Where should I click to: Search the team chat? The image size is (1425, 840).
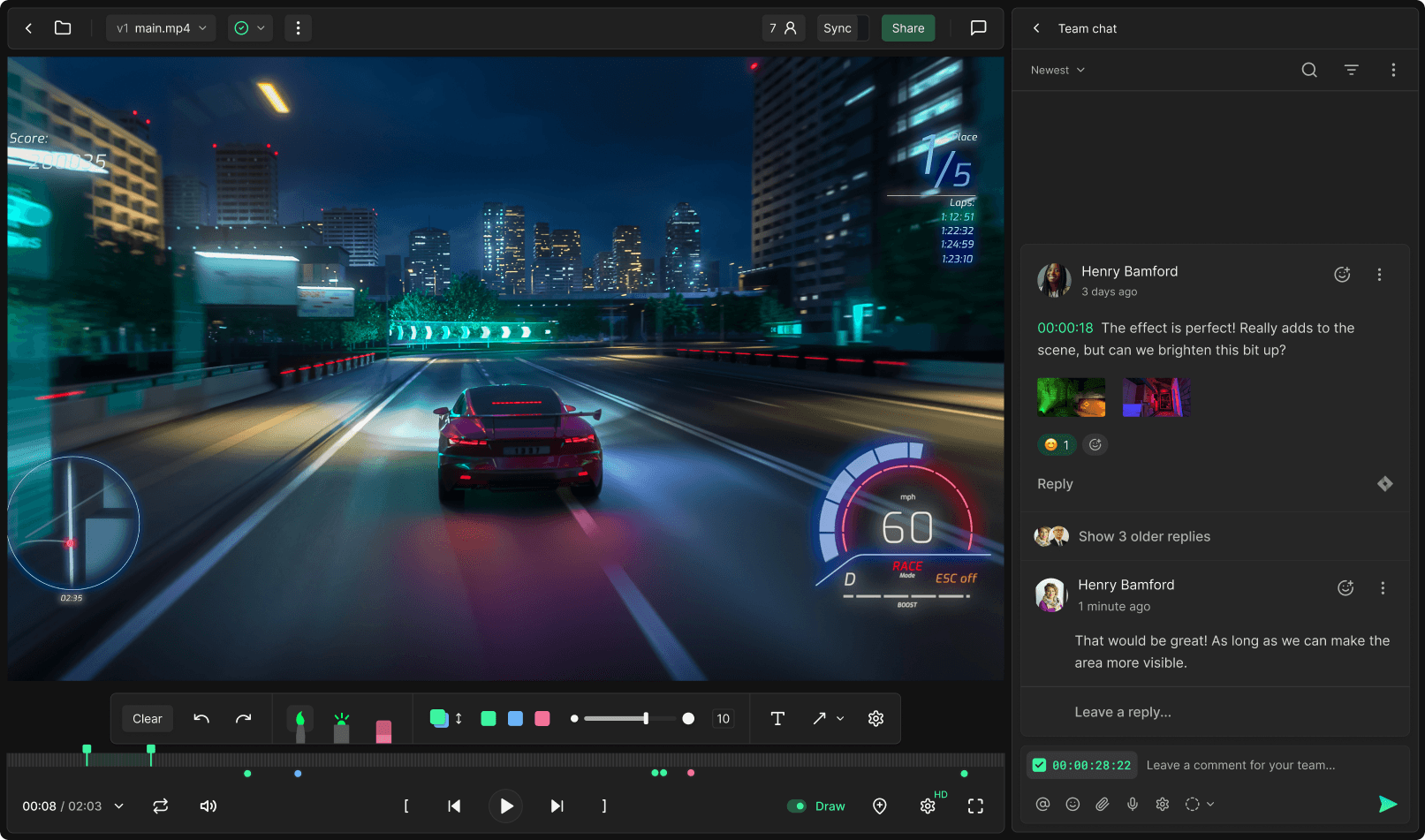[1309, 70]
